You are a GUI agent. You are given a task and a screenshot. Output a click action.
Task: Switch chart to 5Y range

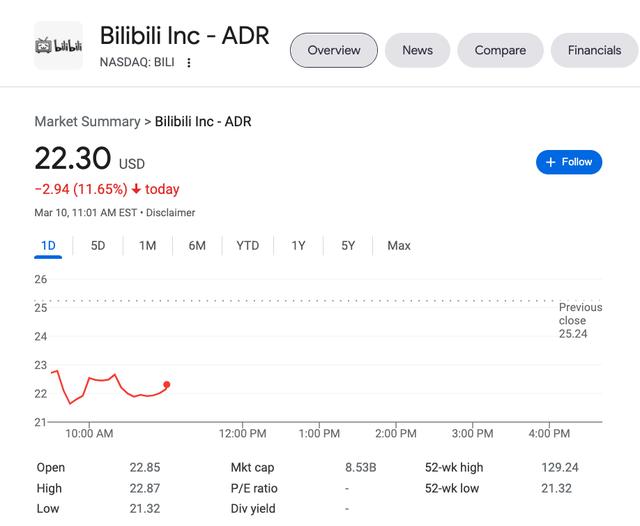(x=348, y=245)
